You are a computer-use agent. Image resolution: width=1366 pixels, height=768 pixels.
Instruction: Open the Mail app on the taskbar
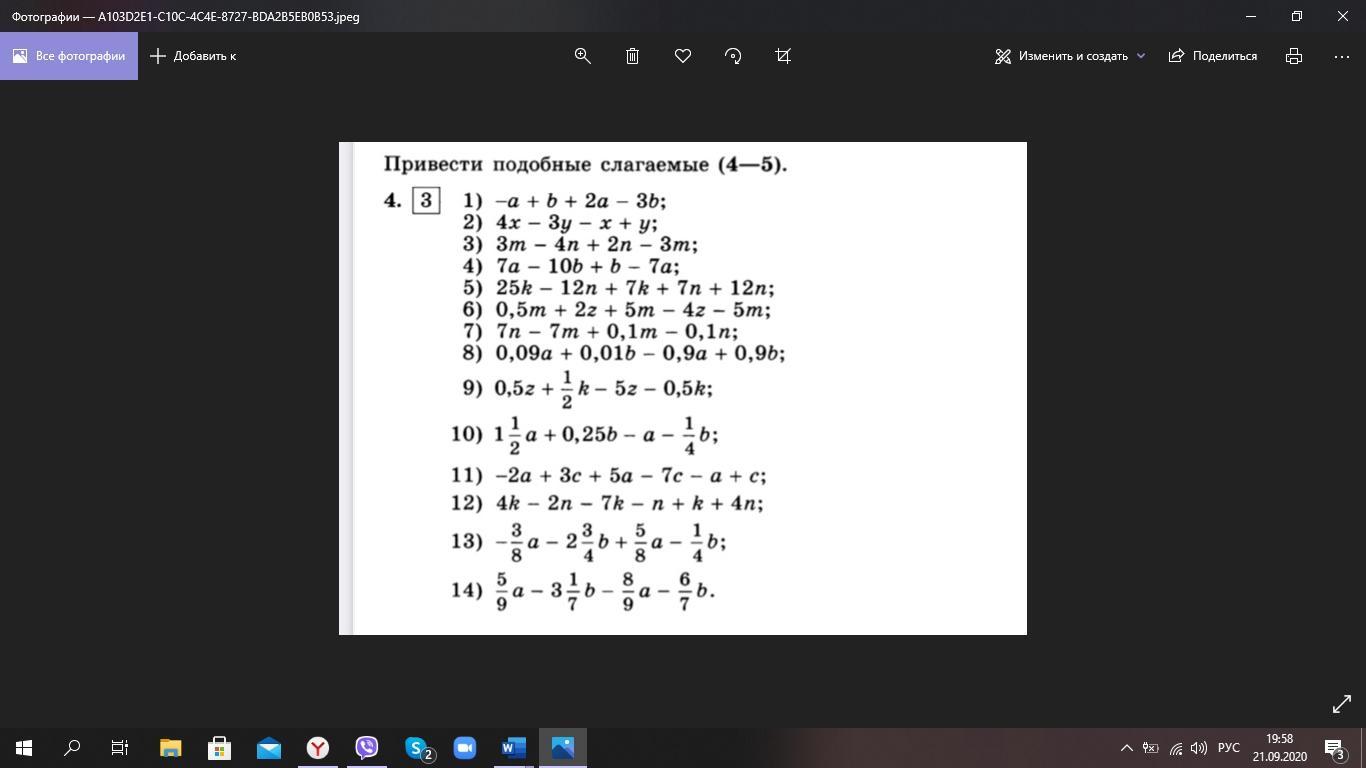coord(269,748)
